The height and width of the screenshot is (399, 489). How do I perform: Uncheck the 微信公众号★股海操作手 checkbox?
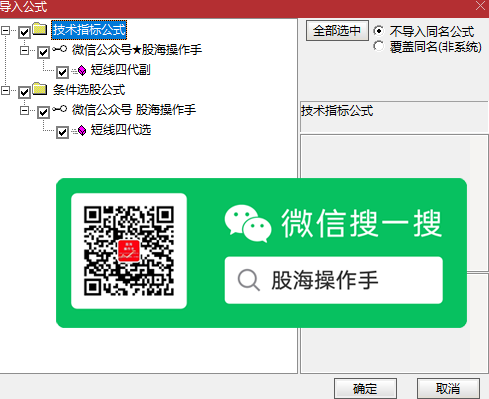click(43, 52)
